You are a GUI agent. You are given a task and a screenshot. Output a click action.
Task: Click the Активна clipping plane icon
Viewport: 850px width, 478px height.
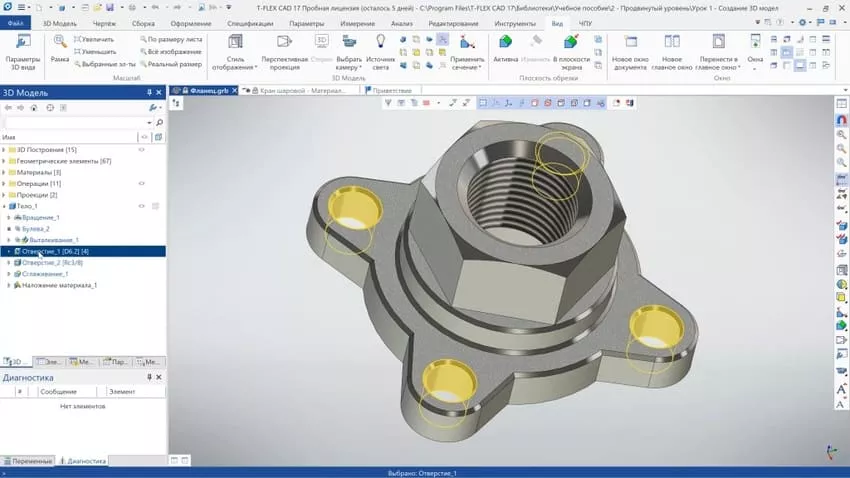(x=505, y=42)
